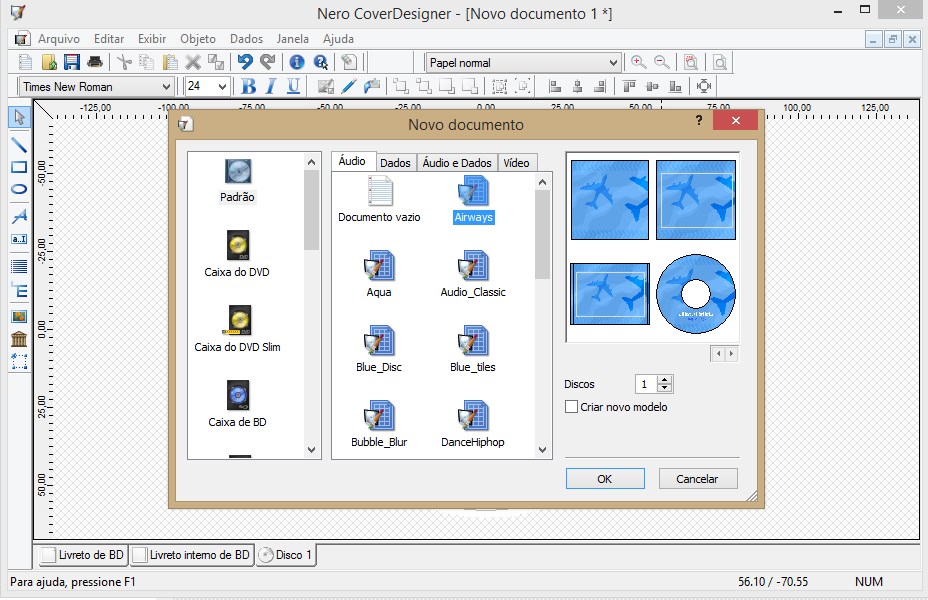This screenshot has width=928, height=600.
Task: Open the Ajuda menu
Action: (x=338, y=39)
